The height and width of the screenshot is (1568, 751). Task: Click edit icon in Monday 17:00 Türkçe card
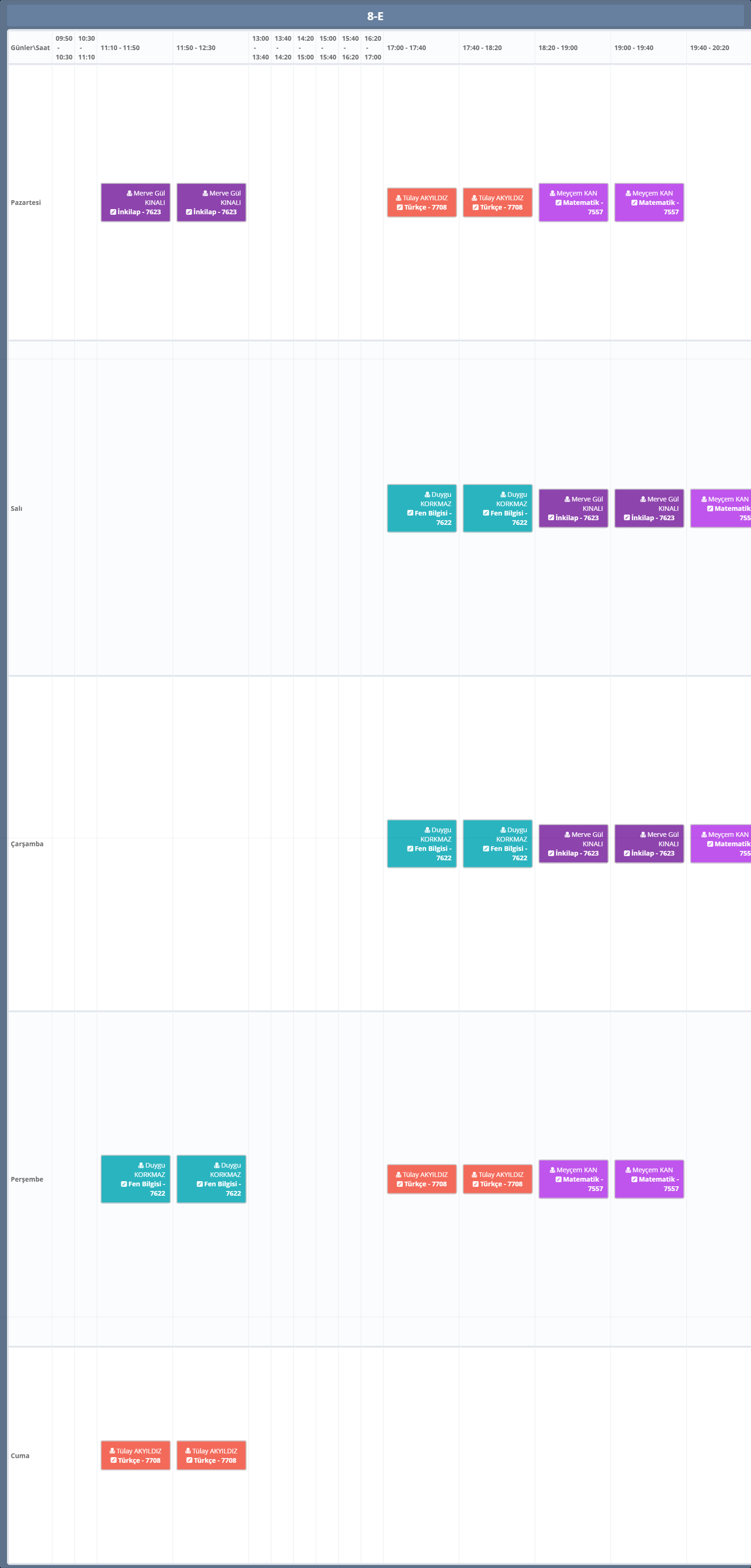pos(400,208)
